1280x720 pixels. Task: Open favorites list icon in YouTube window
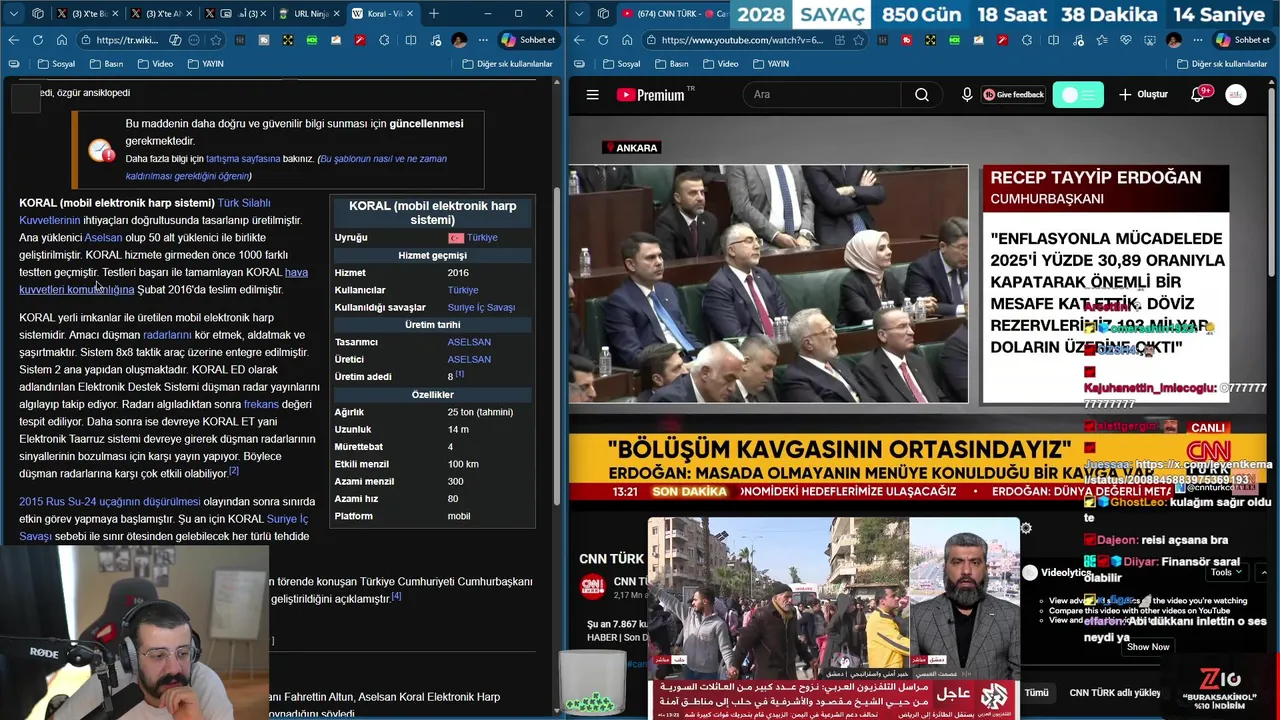[x=1100, y=40]
